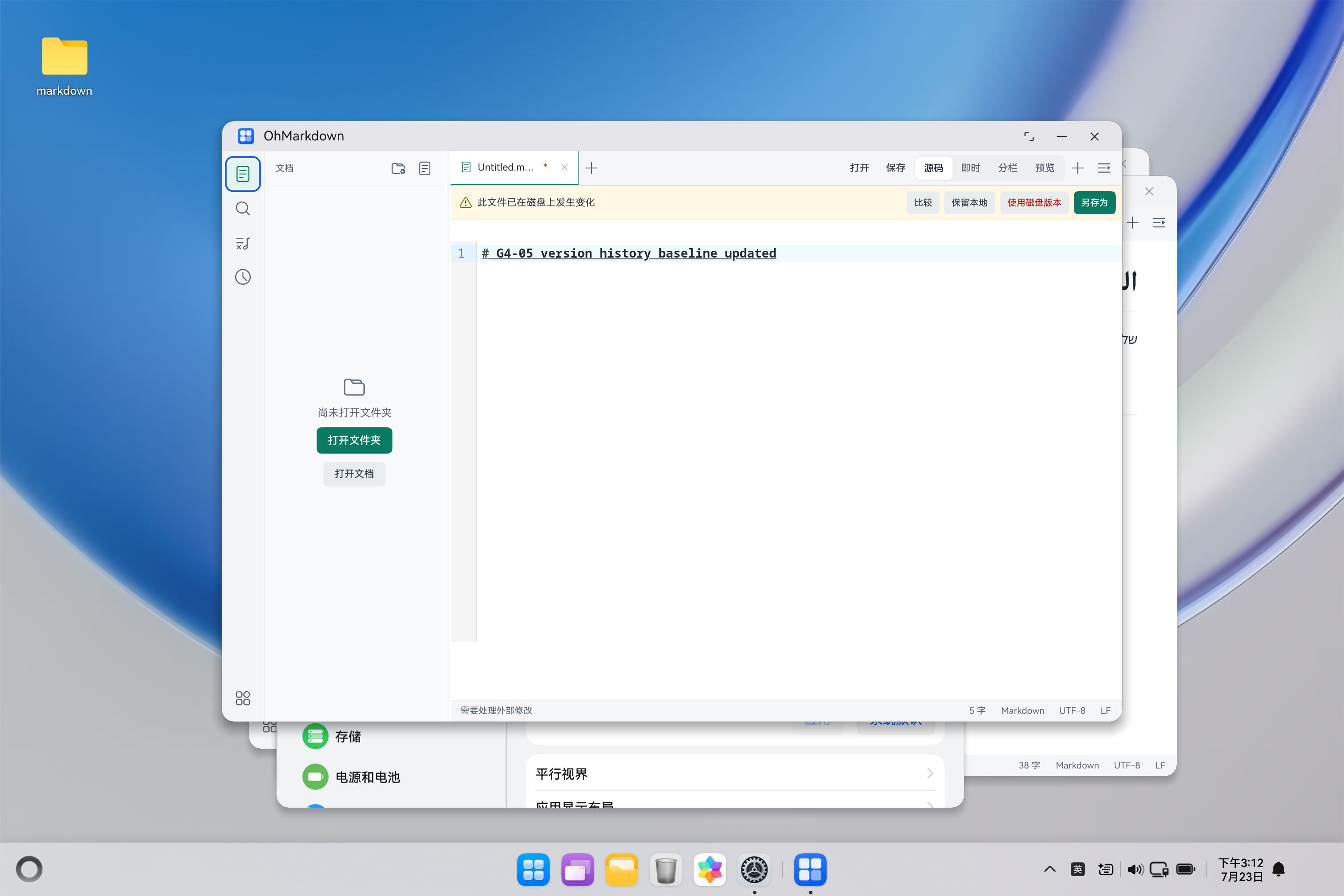Click the green 打开文件夹 button
Image resolution: width=1344 pixels, height=896 pixels.
354,440
